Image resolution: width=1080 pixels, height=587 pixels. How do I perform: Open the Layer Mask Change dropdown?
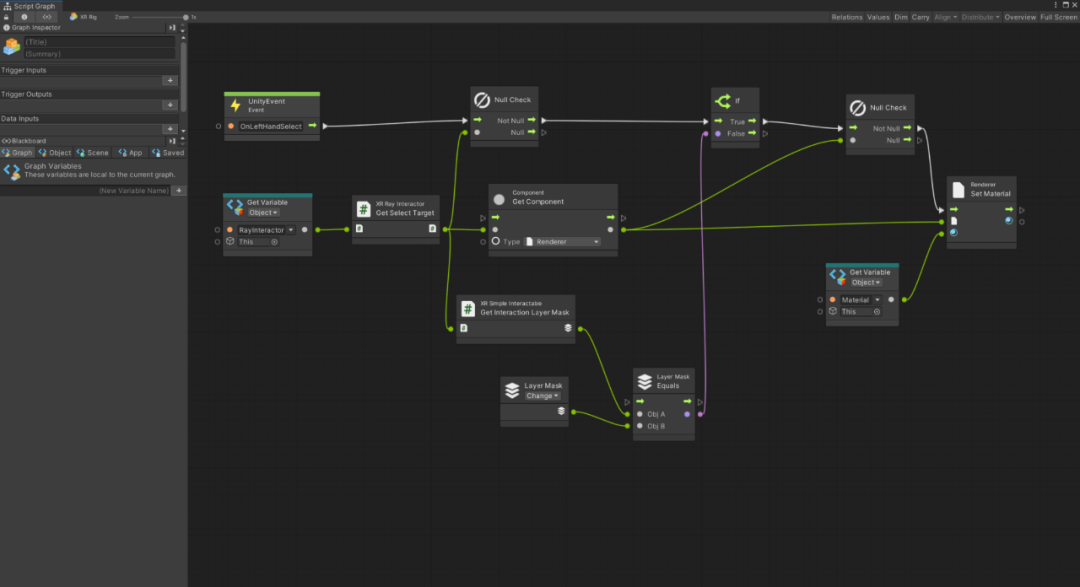[x=543, y=396]
